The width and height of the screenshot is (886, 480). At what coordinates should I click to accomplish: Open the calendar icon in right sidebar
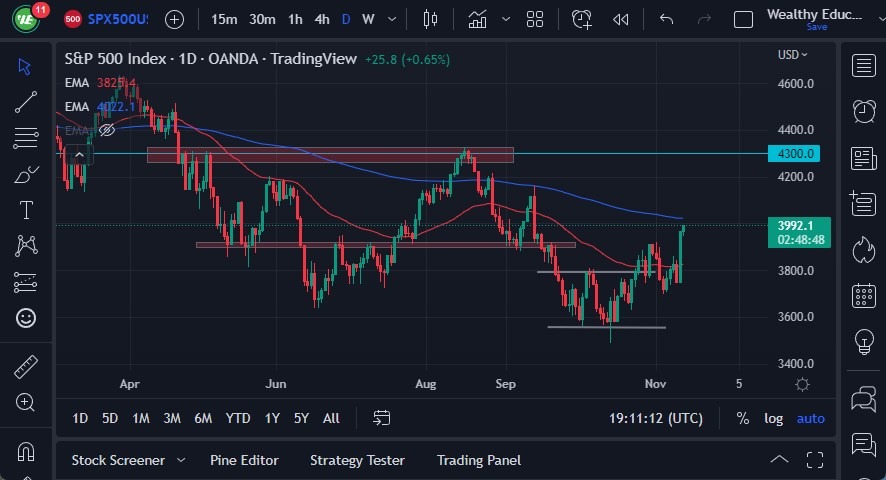coord(864,296)
